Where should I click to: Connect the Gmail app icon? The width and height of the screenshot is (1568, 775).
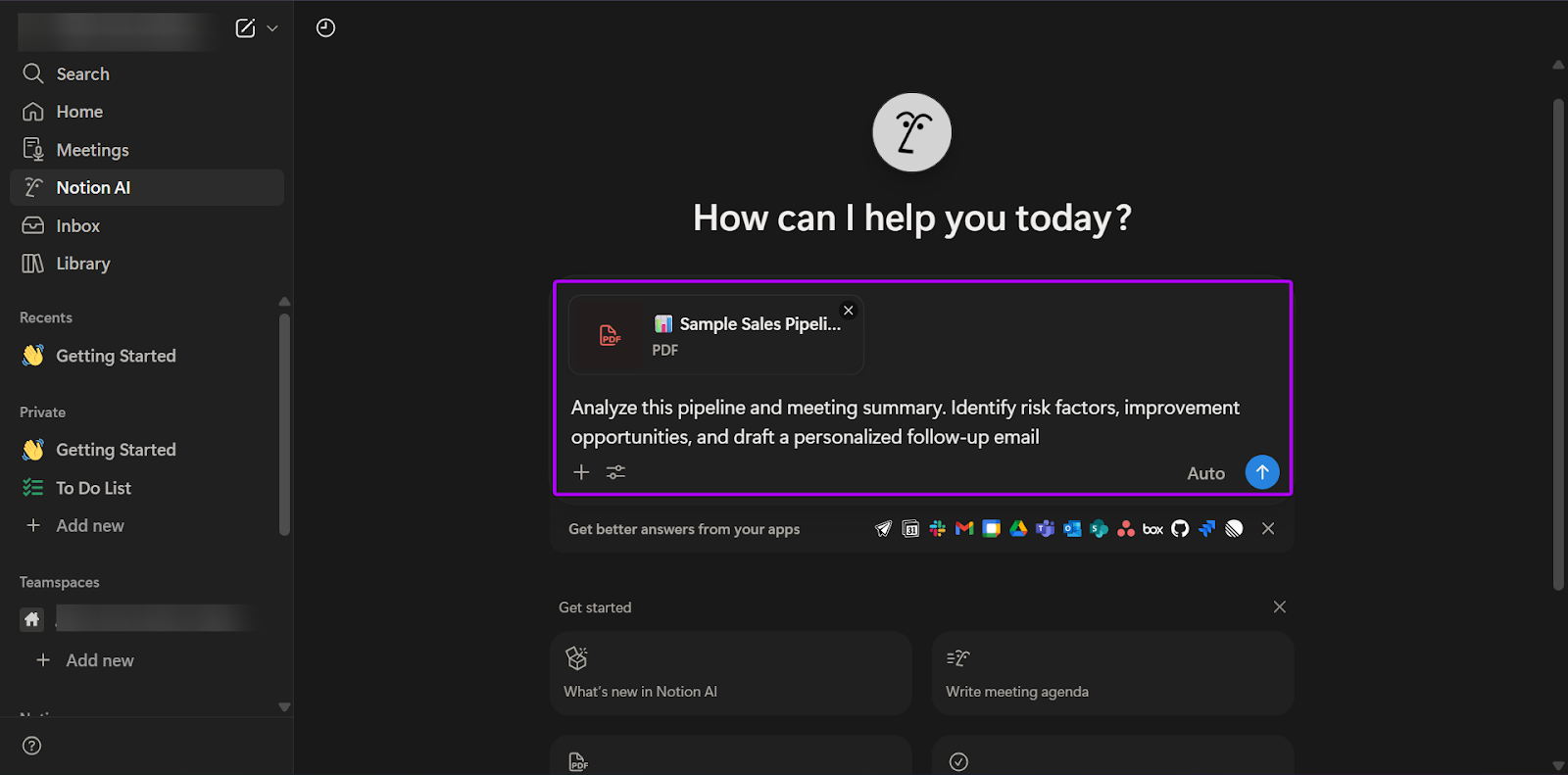tap(964, 529)
